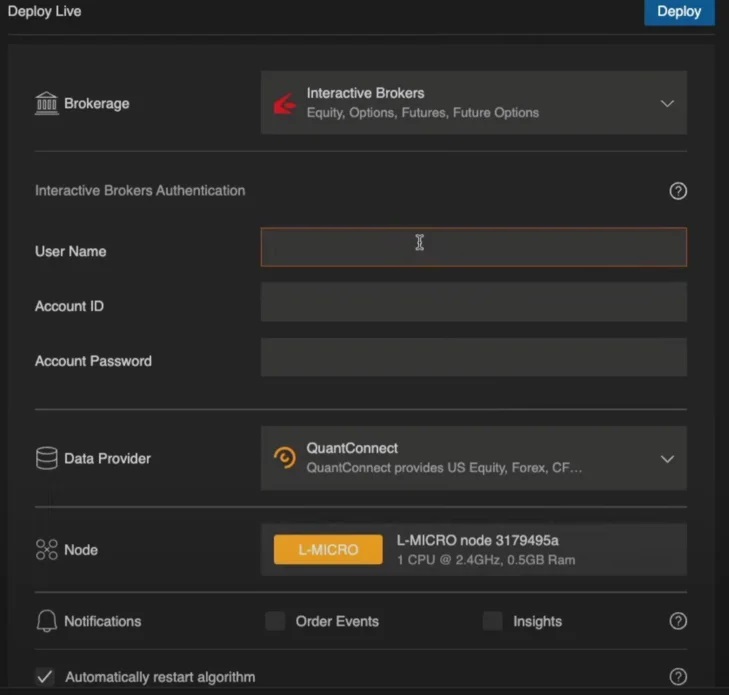Uncheck Automatically restart algorithm checkbox

pyautogui.click(x=45, y=676)
